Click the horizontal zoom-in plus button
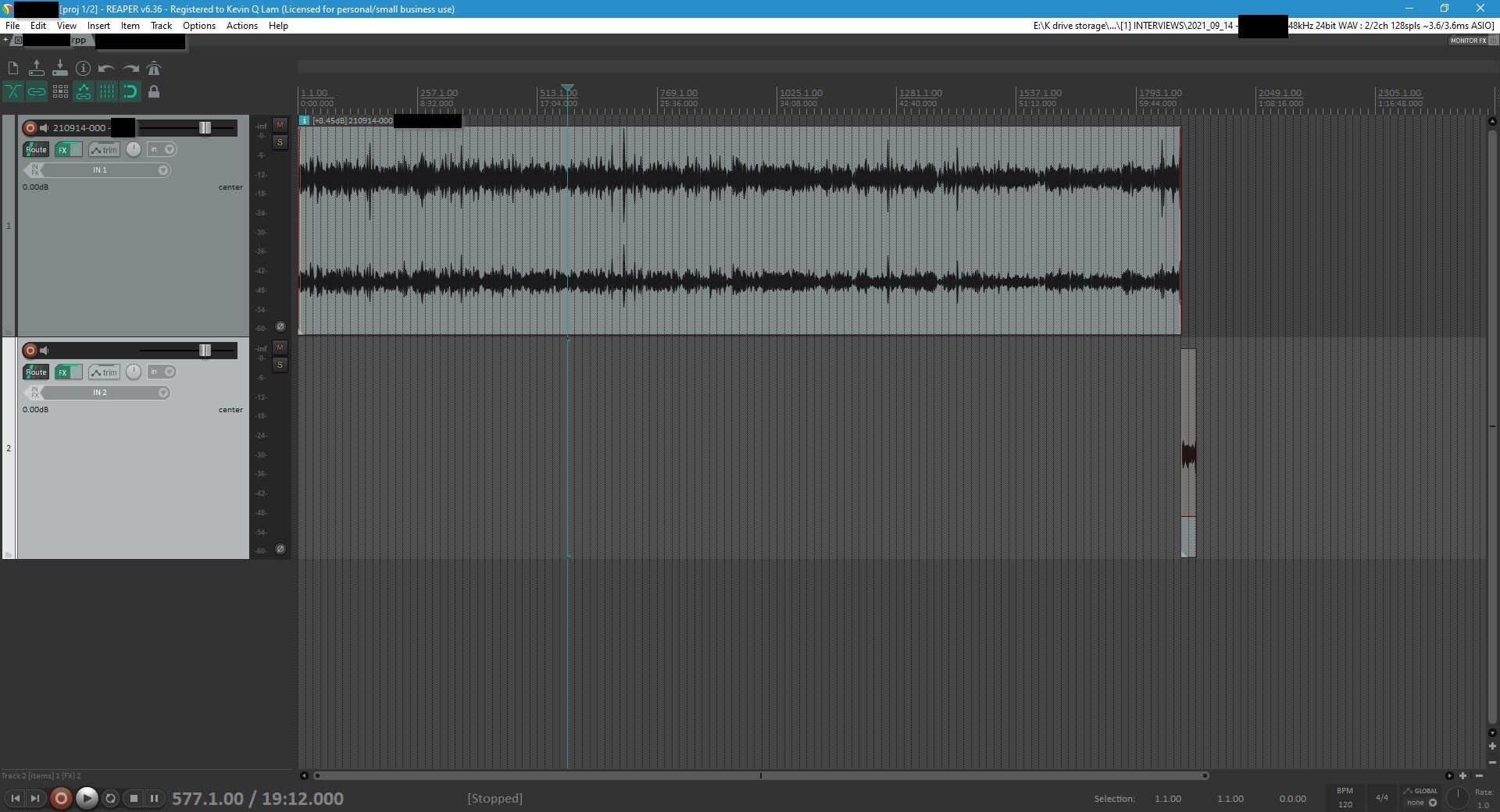This screenshot has width=1500, height=812. point(1463,775)
